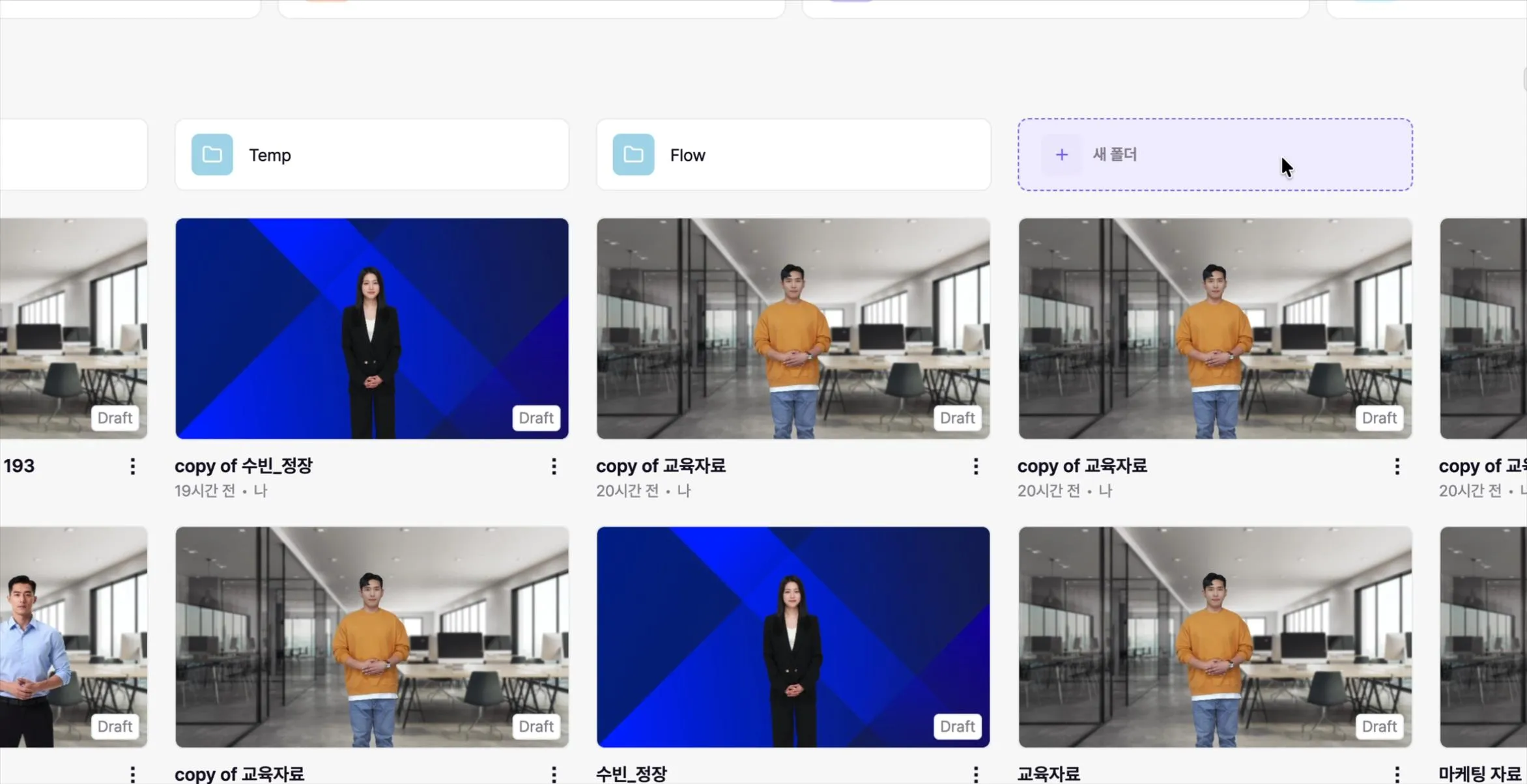Click the project title "193"

(x=19, y=466)
